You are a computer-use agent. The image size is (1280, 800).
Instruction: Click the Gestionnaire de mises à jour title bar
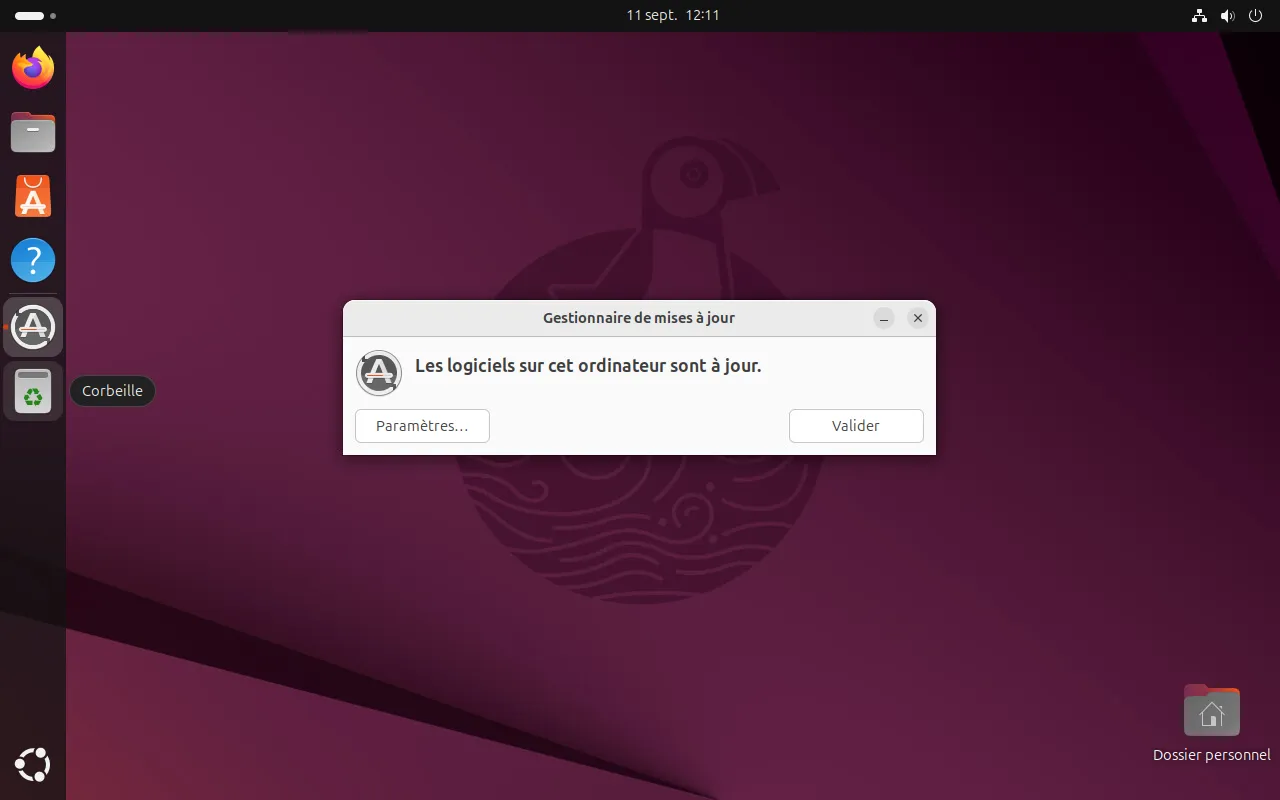coord(638,318)
